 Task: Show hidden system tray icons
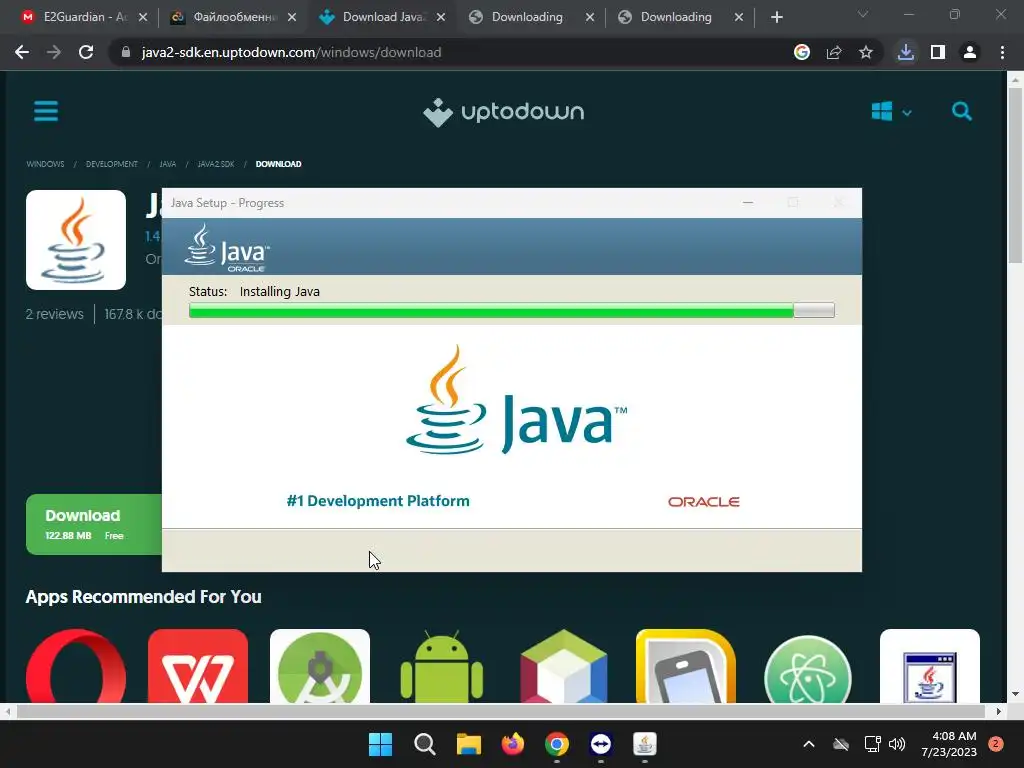coord(808,744)
